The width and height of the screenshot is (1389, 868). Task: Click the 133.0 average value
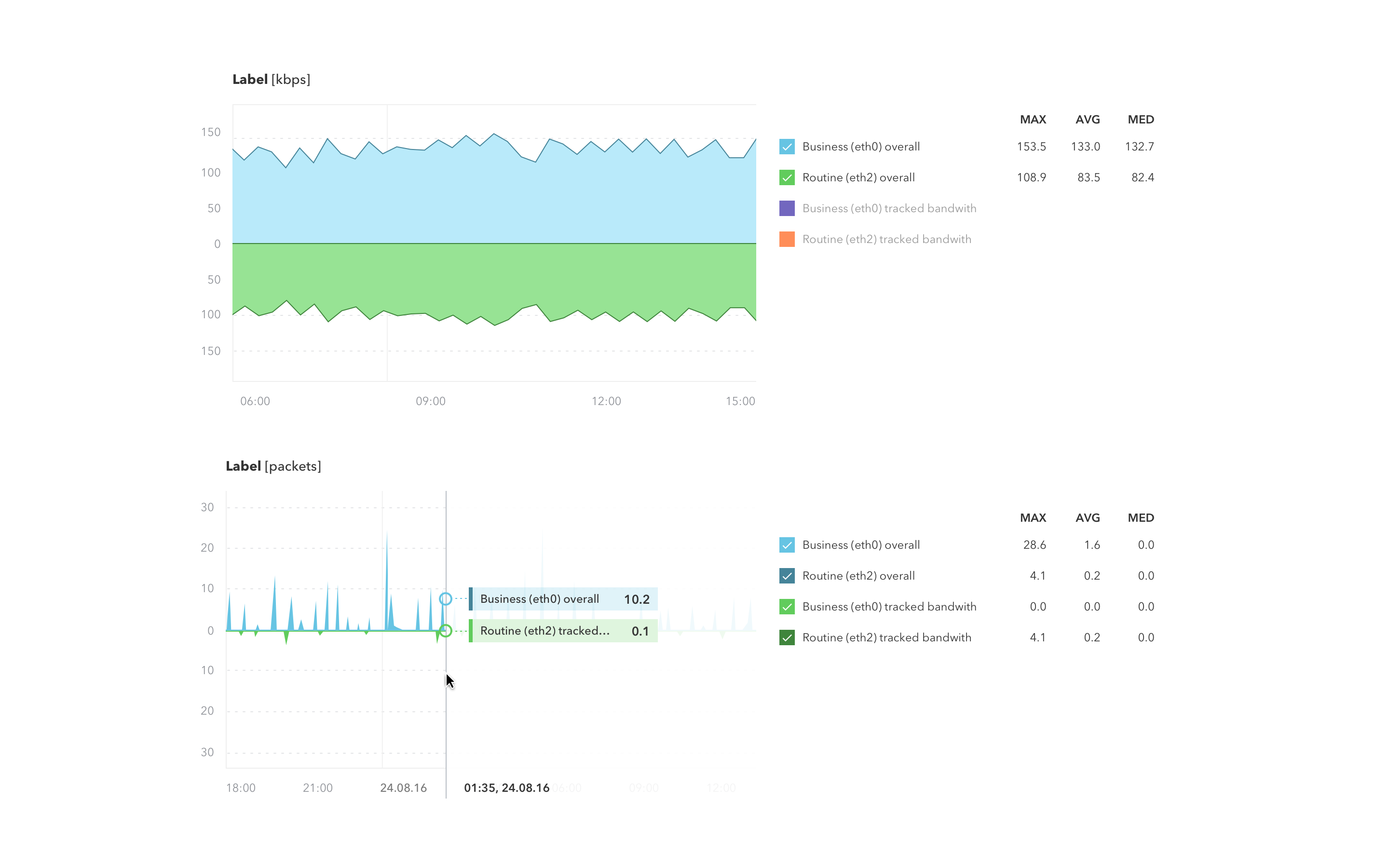[1085, 147]
